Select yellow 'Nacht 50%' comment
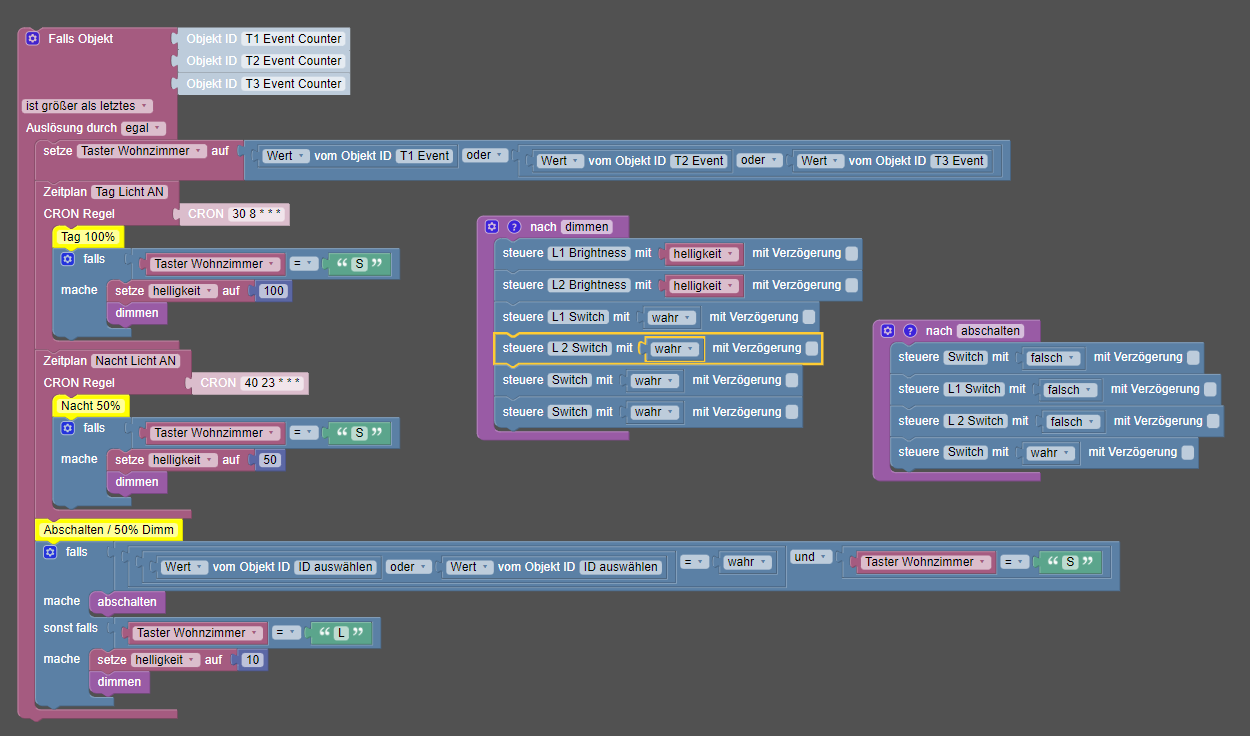This screenshot has width=1250, height=736. (x=91, y=407)
